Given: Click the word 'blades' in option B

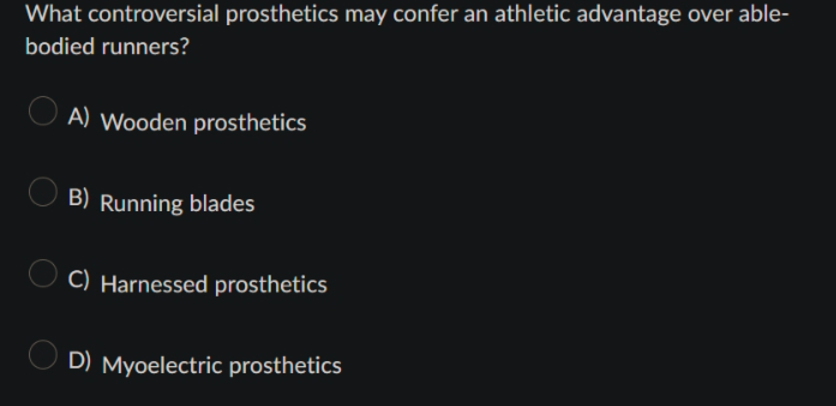Looking at the screenshot, I should 222,203.
